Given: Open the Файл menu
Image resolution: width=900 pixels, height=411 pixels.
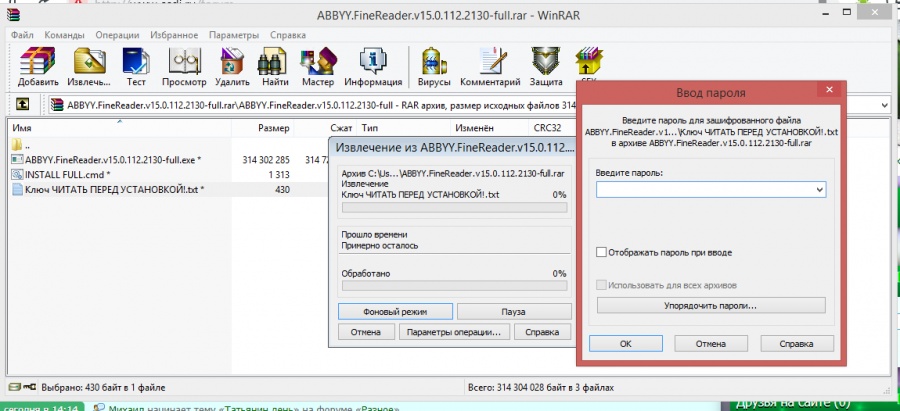Looking at the screenshot, I should click(x=22, y=35).
